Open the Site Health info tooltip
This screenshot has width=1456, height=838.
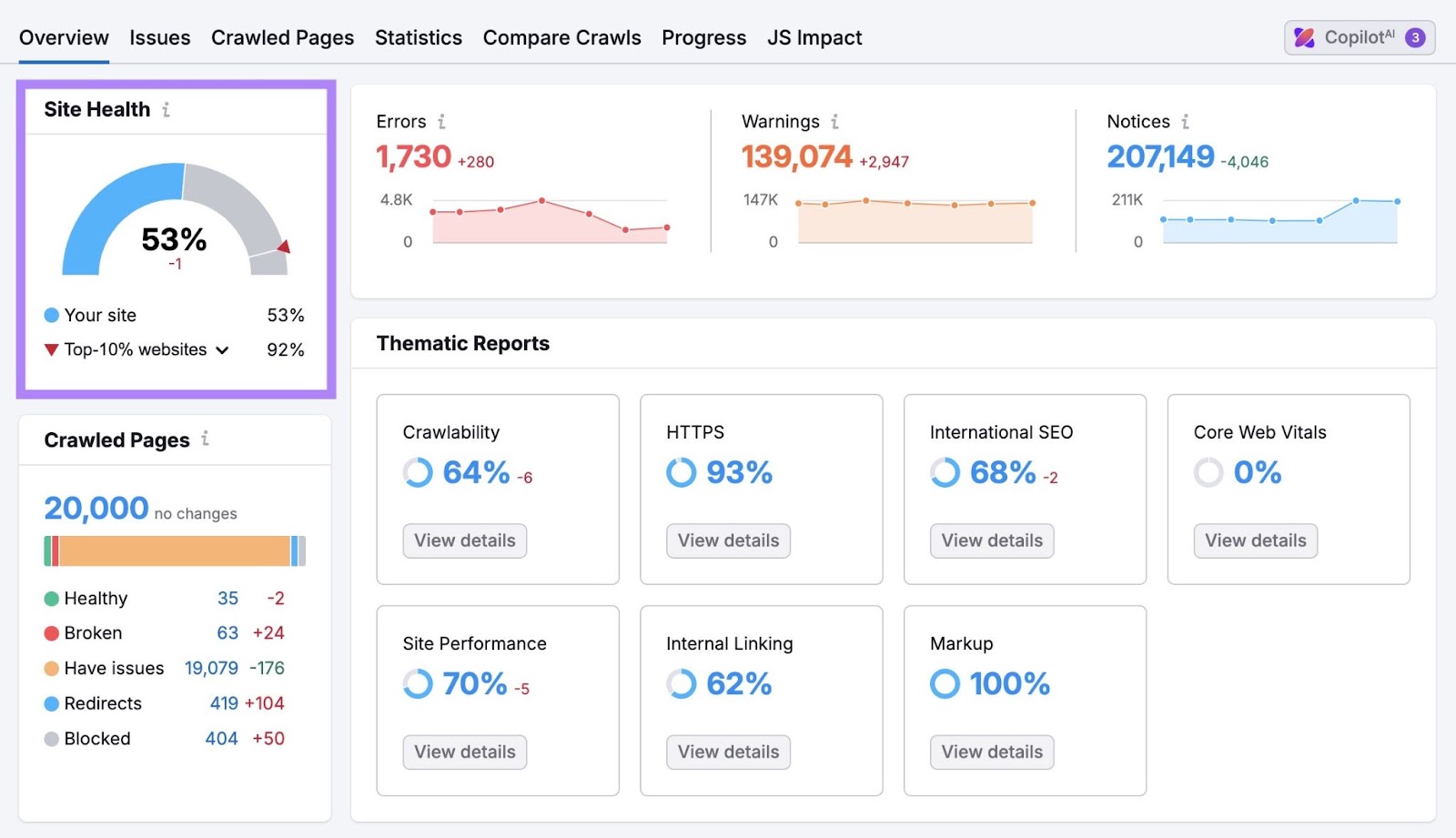[x=166, y=109]
